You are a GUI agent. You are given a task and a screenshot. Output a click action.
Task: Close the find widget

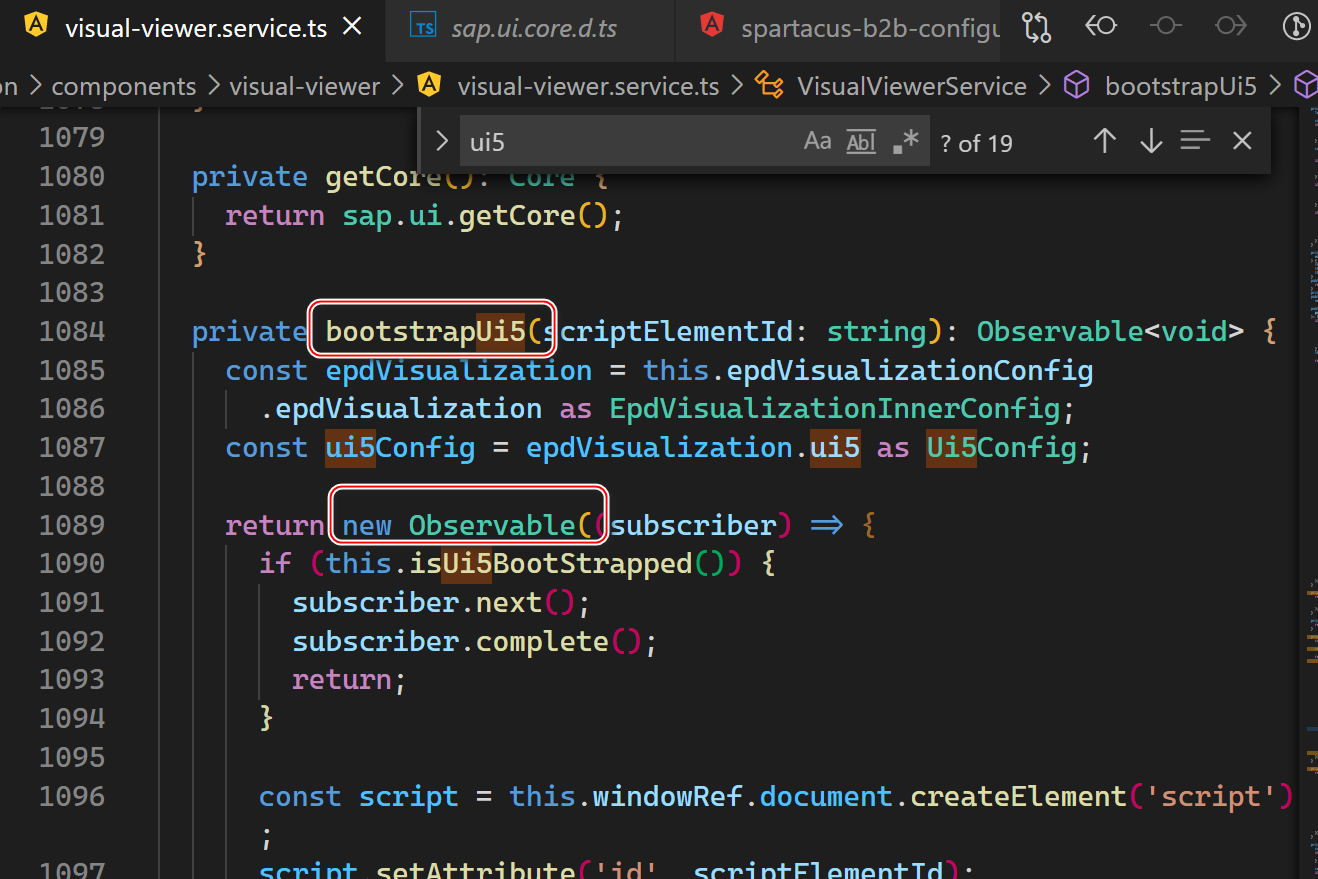click(x=1242, y=141)
